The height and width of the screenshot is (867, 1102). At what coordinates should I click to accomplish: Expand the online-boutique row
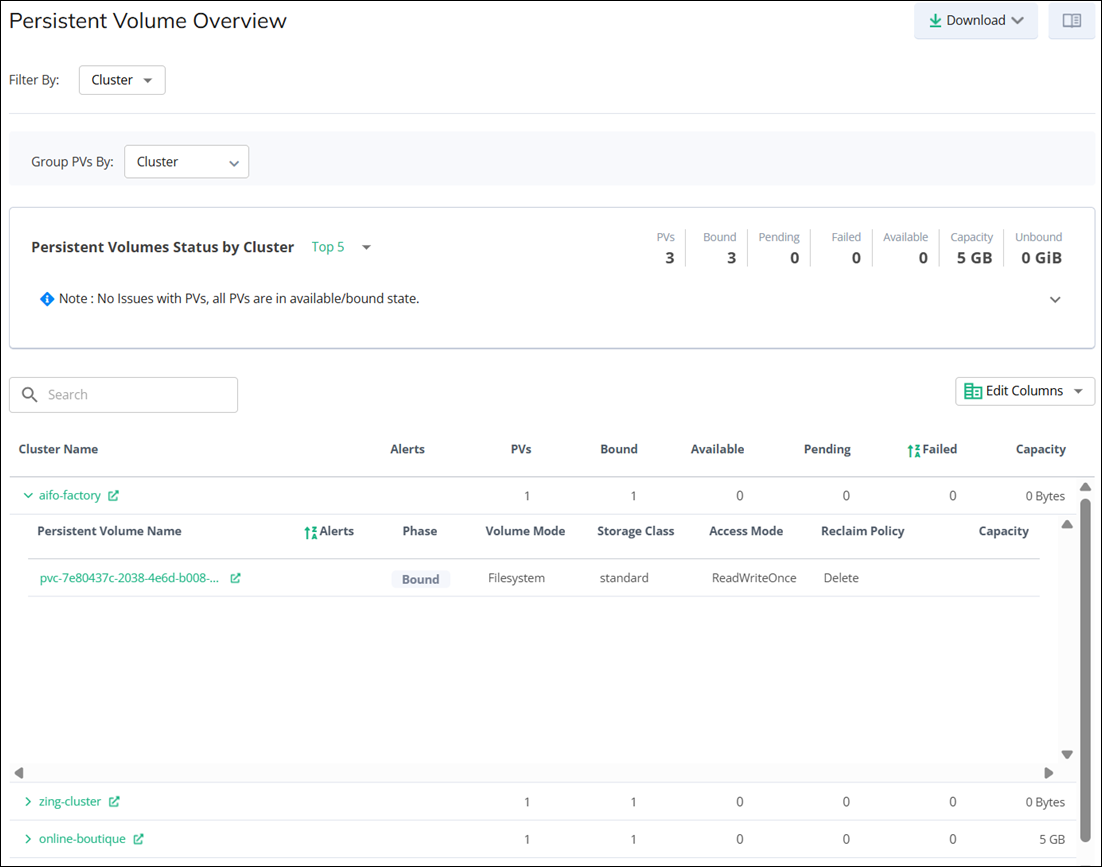coord(28,840)
